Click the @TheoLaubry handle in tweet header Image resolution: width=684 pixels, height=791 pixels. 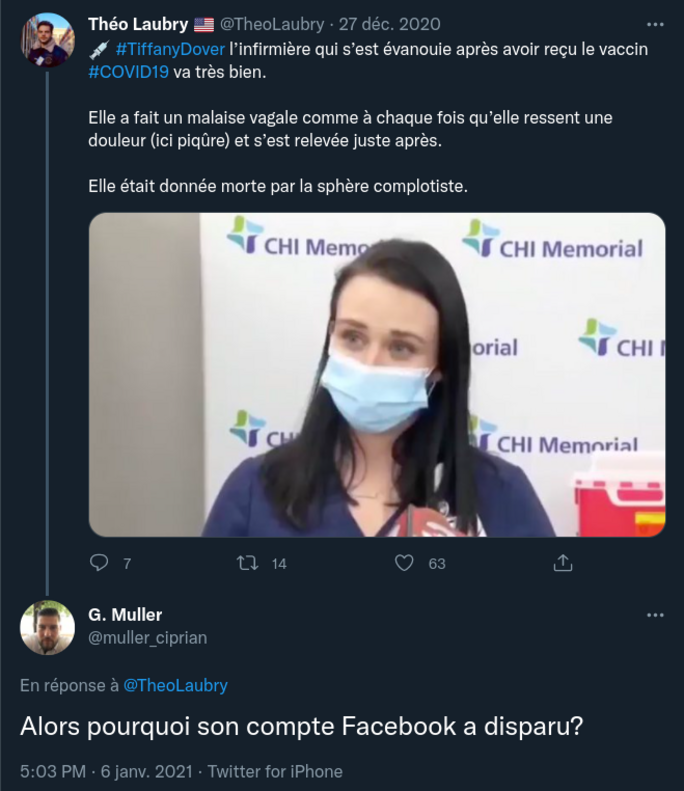click(271, 25)
